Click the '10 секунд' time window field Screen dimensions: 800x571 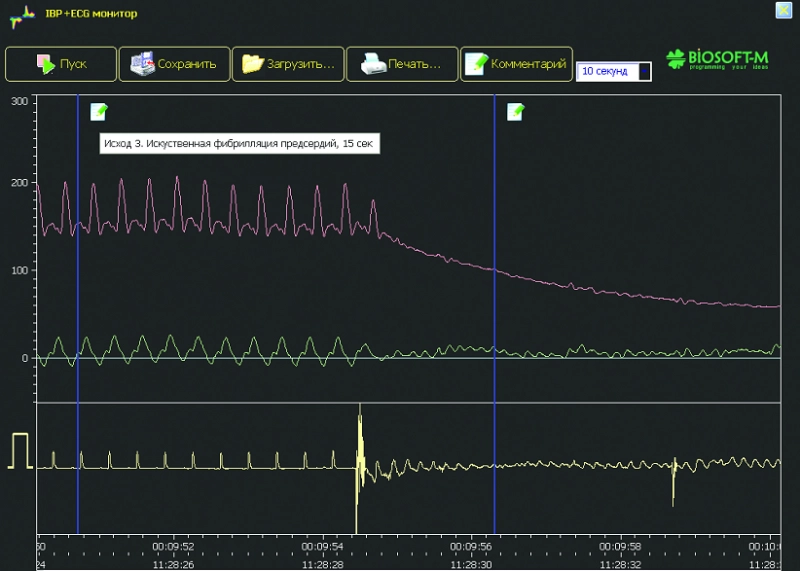click(607, 71)
